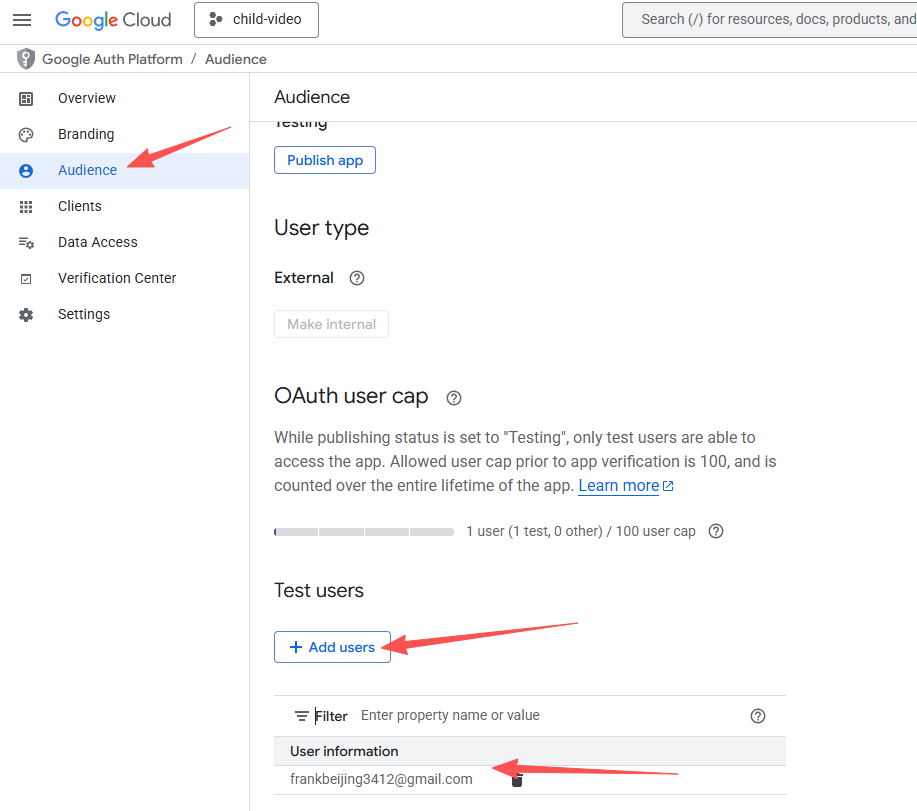Click the Publish app button

coord(325,160)
